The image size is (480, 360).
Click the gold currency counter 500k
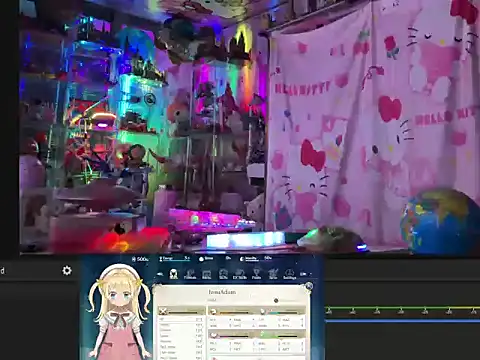point(140,259)
